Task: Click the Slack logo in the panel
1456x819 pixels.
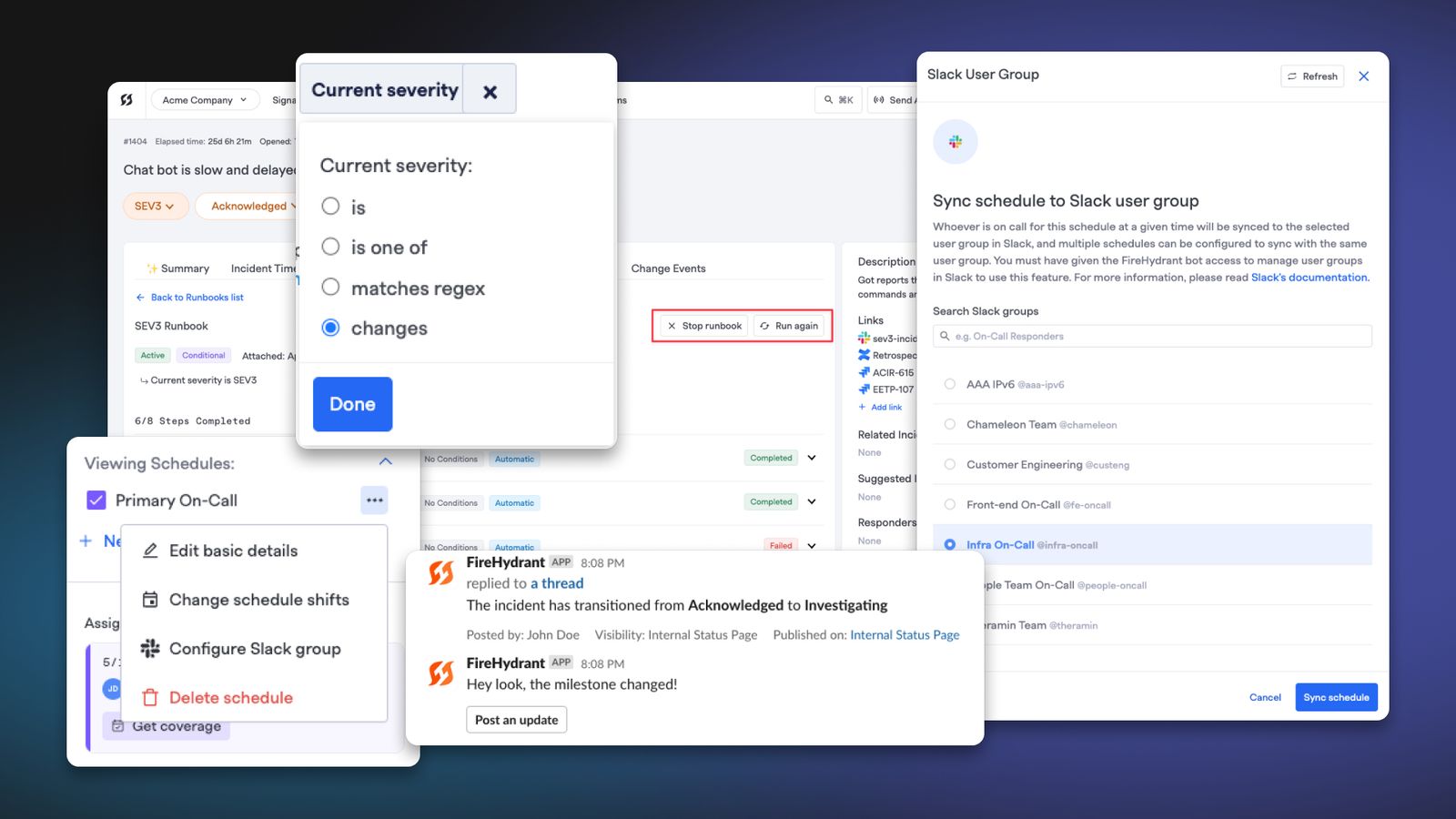Action: 955,142
